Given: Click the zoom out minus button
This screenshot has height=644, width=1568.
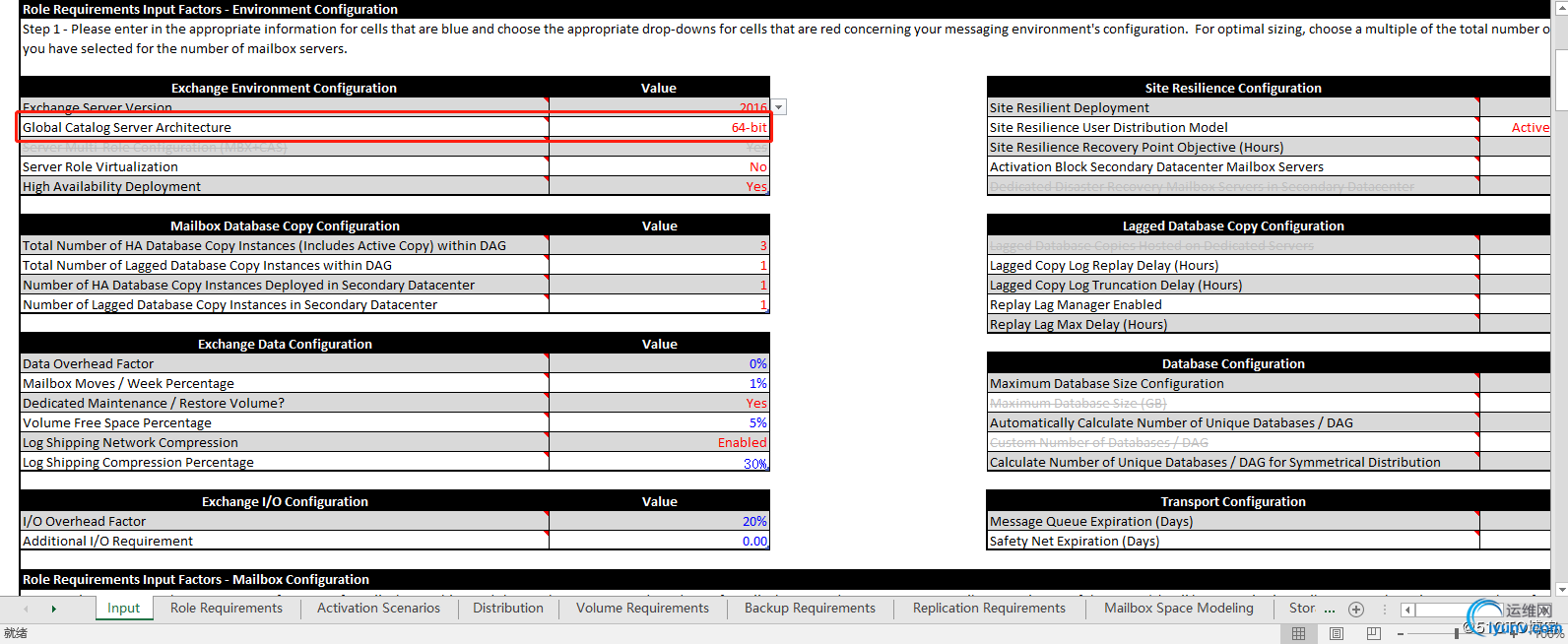Looking at the screenshot, I should pos(1402,633).
